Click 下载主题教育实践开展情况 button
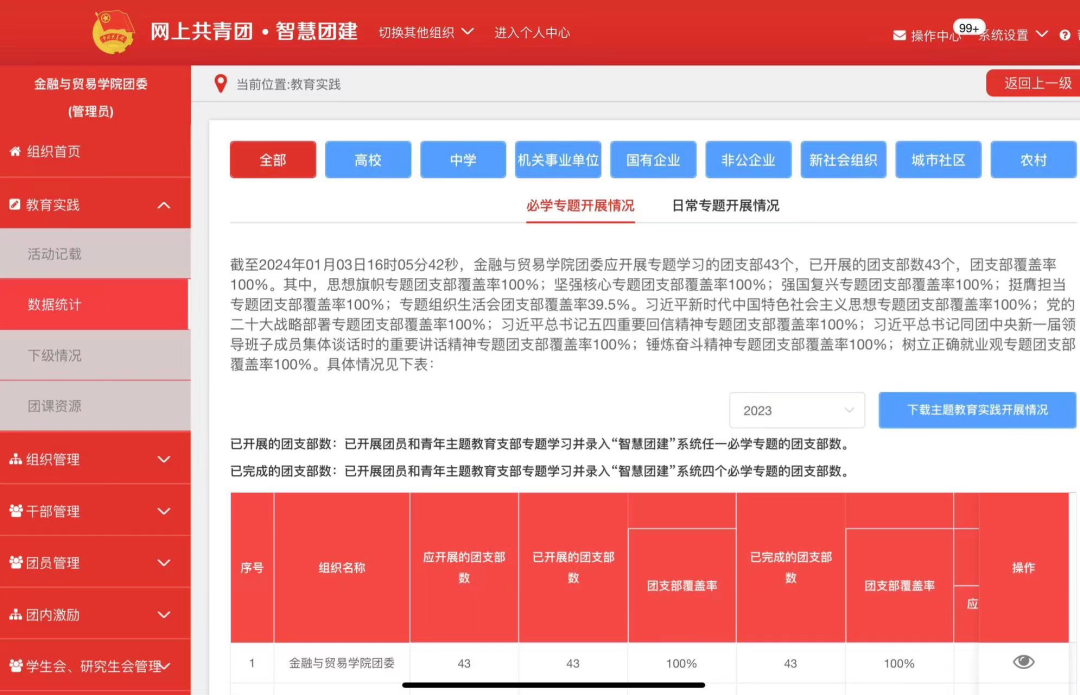This screenshot has width=1080, height=695. click(x=977, y=410)
